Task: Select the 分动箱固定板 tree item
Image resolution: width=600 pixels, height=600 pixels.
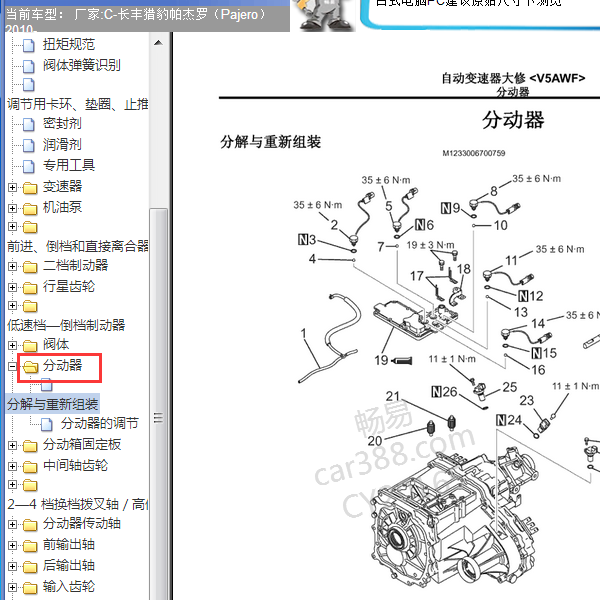Action: (82, 444)
